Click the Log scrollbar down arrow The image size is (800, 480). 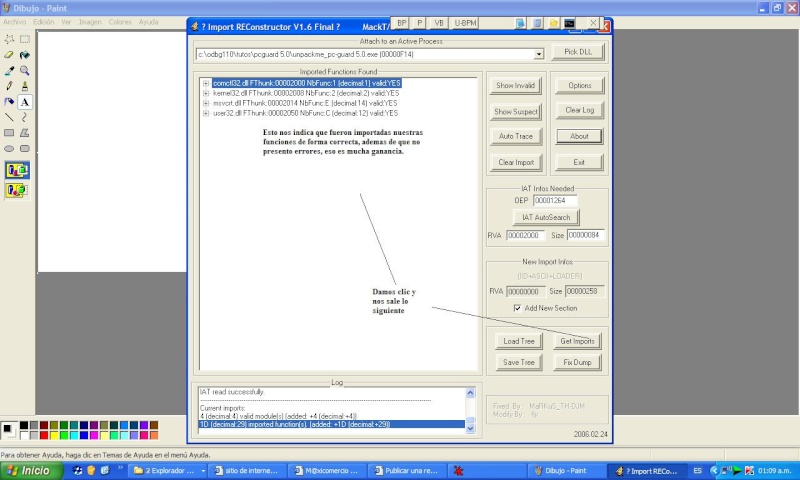click(470, 429)
